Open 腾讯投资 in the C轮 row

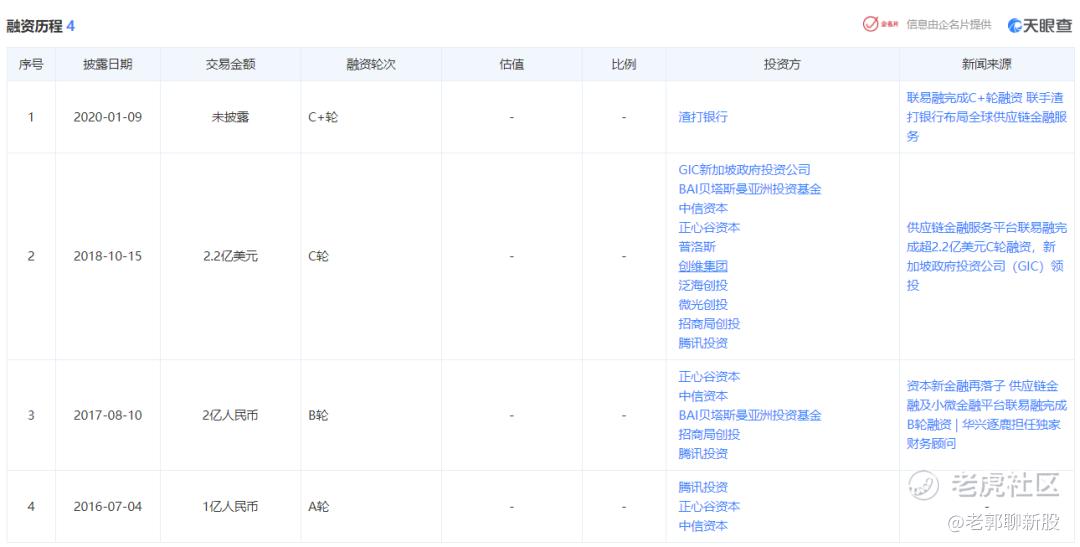[703, 343]
